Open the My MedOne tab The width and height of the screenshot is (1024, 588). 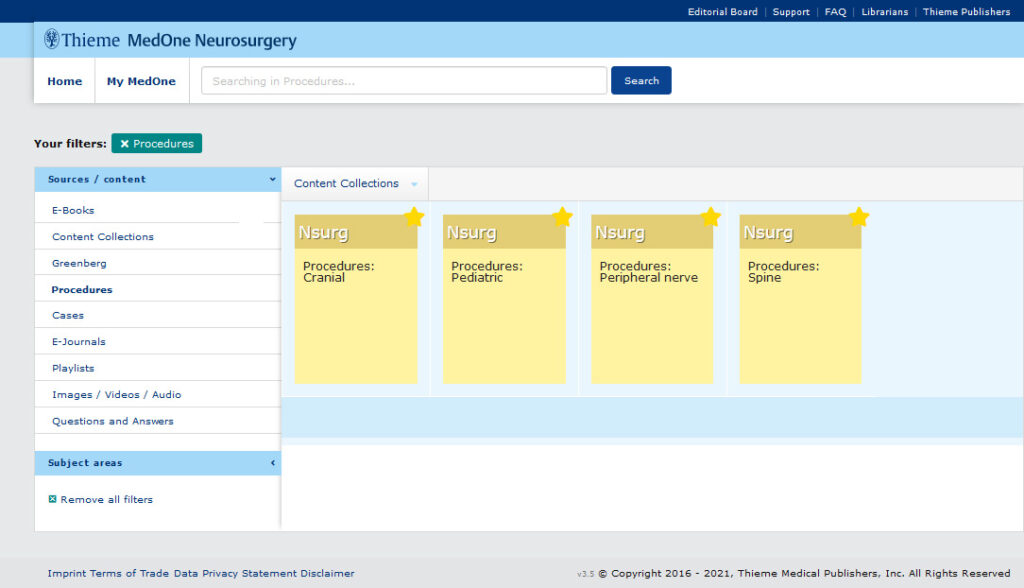142,81
